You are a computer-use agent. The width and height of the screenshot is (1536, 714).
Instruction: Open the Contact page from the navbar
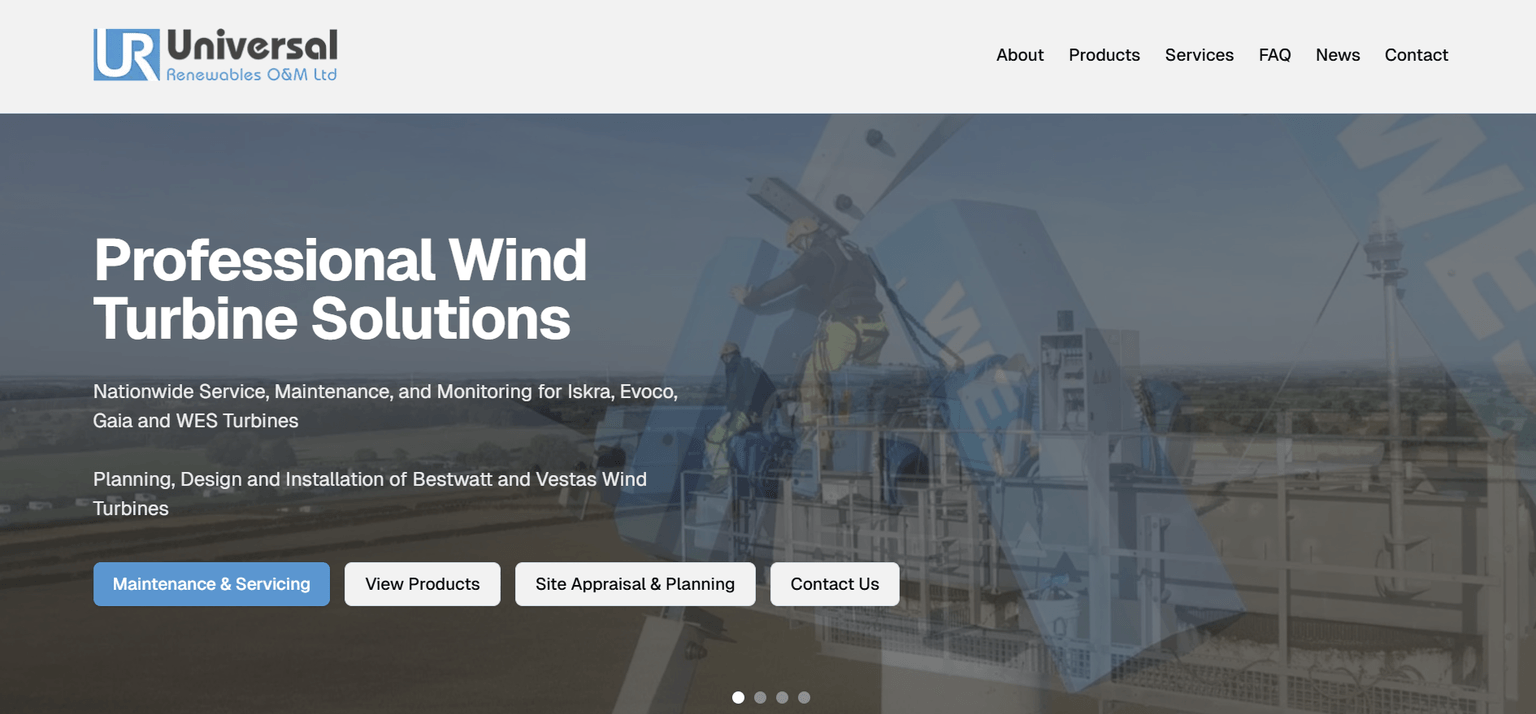tap(1416, 55)
